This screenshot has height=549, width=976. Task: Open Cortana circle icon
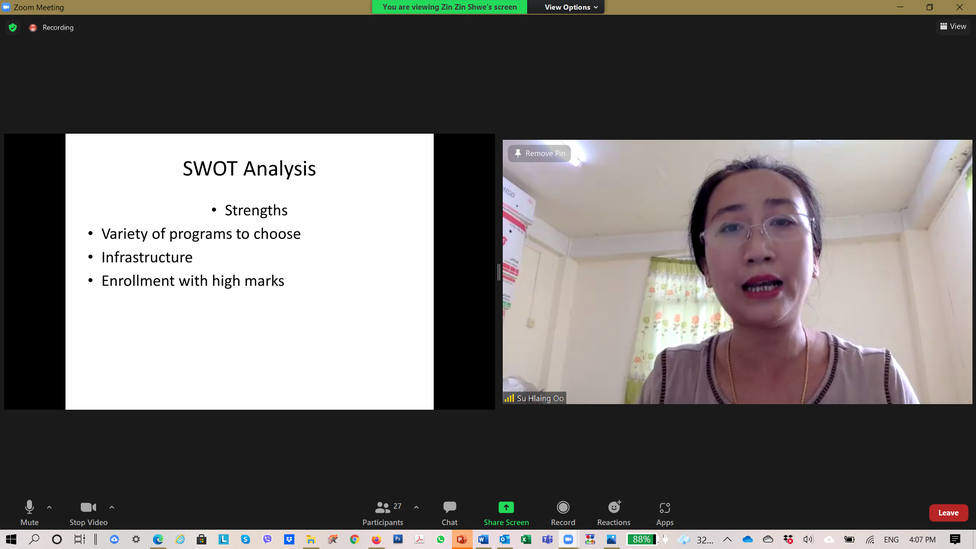coord(57,540)
